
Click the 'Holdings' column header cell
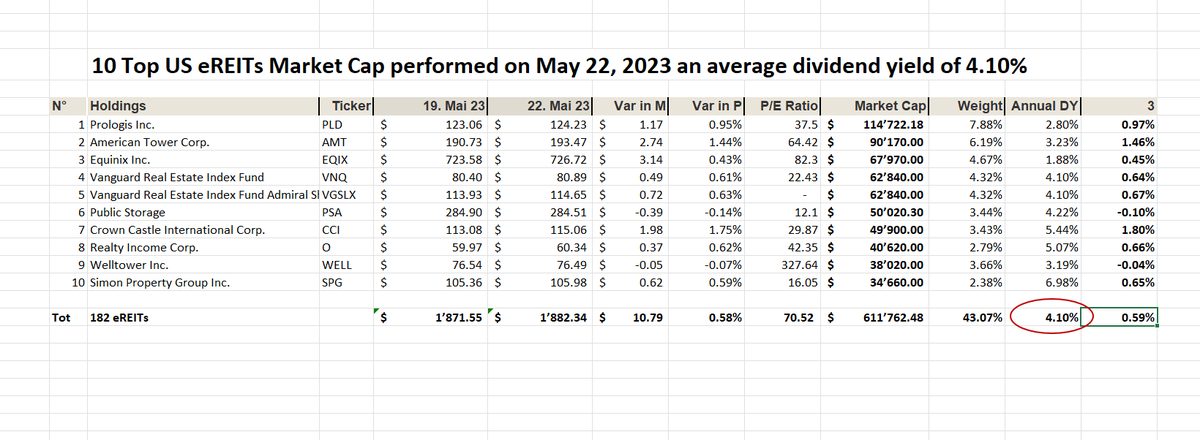[x=202, y=105]
